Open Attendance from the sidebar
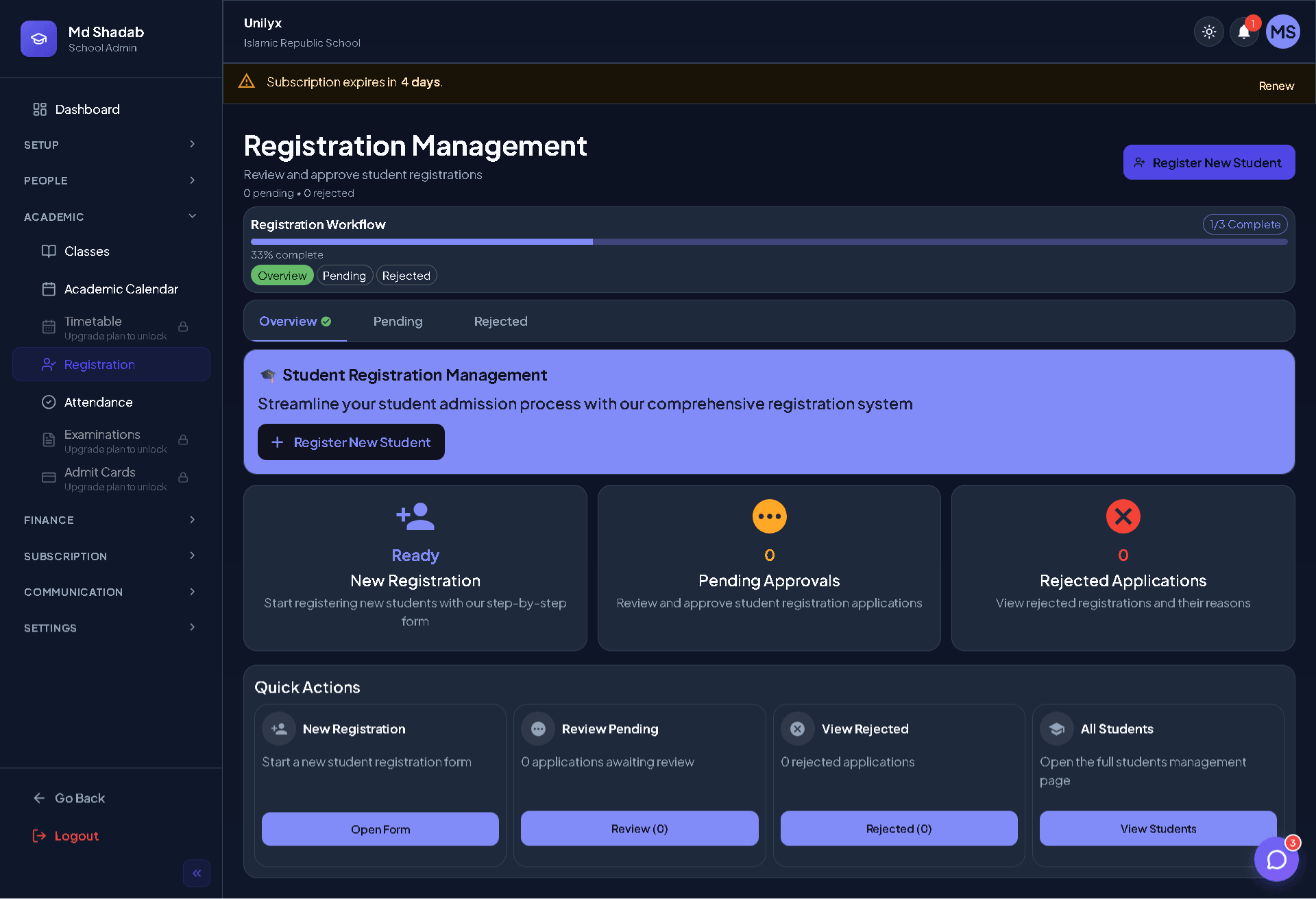Screen dimensions: 1316x899 [x=111, y=402]
